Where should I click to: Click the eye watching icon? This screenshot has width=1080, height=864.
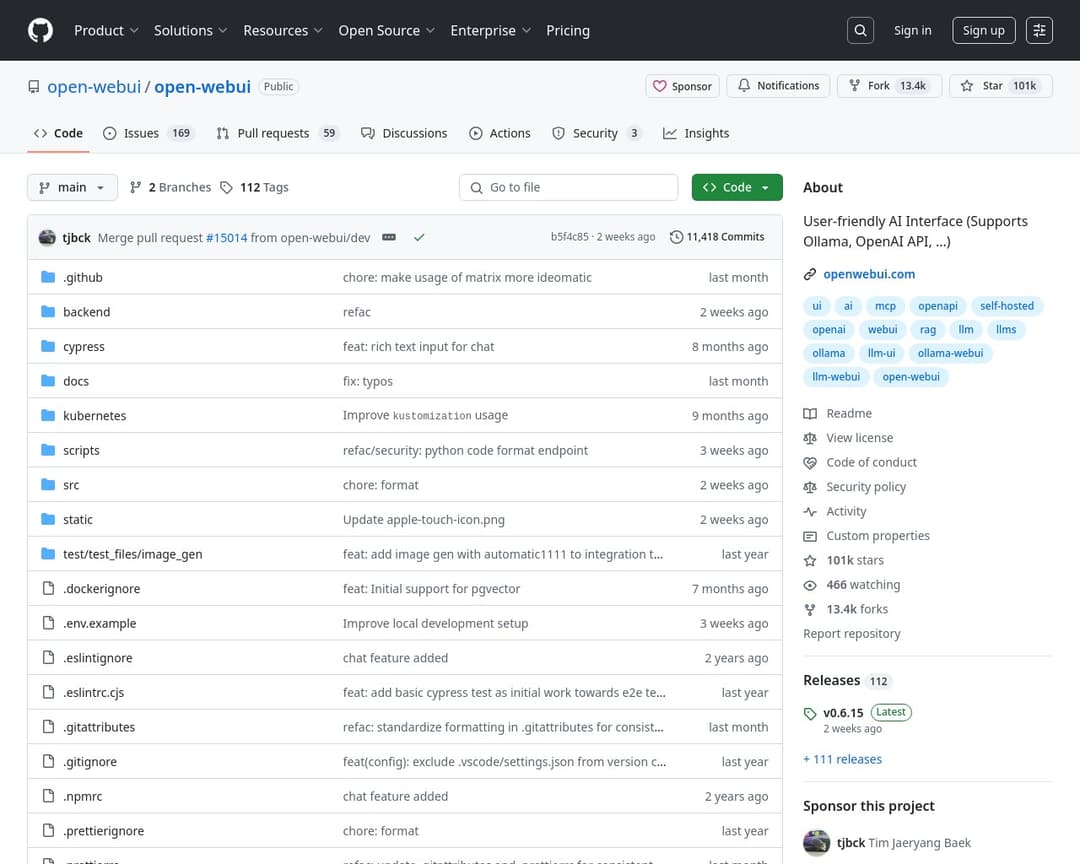tap(810, 585)
